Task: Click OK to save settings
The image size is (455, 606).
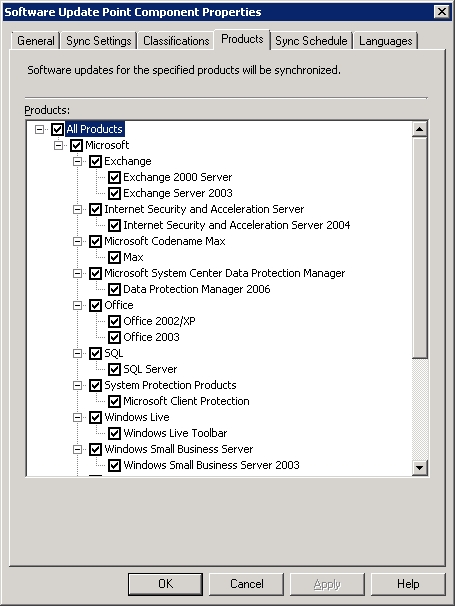Action: [165, 584]
